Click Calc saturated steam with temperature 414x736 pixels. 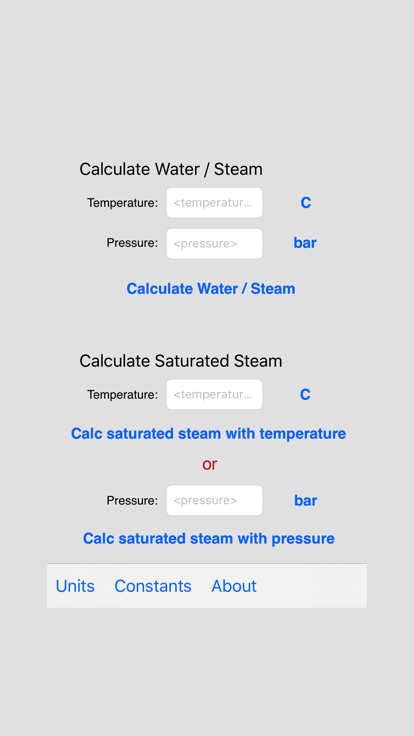(208, 434)
